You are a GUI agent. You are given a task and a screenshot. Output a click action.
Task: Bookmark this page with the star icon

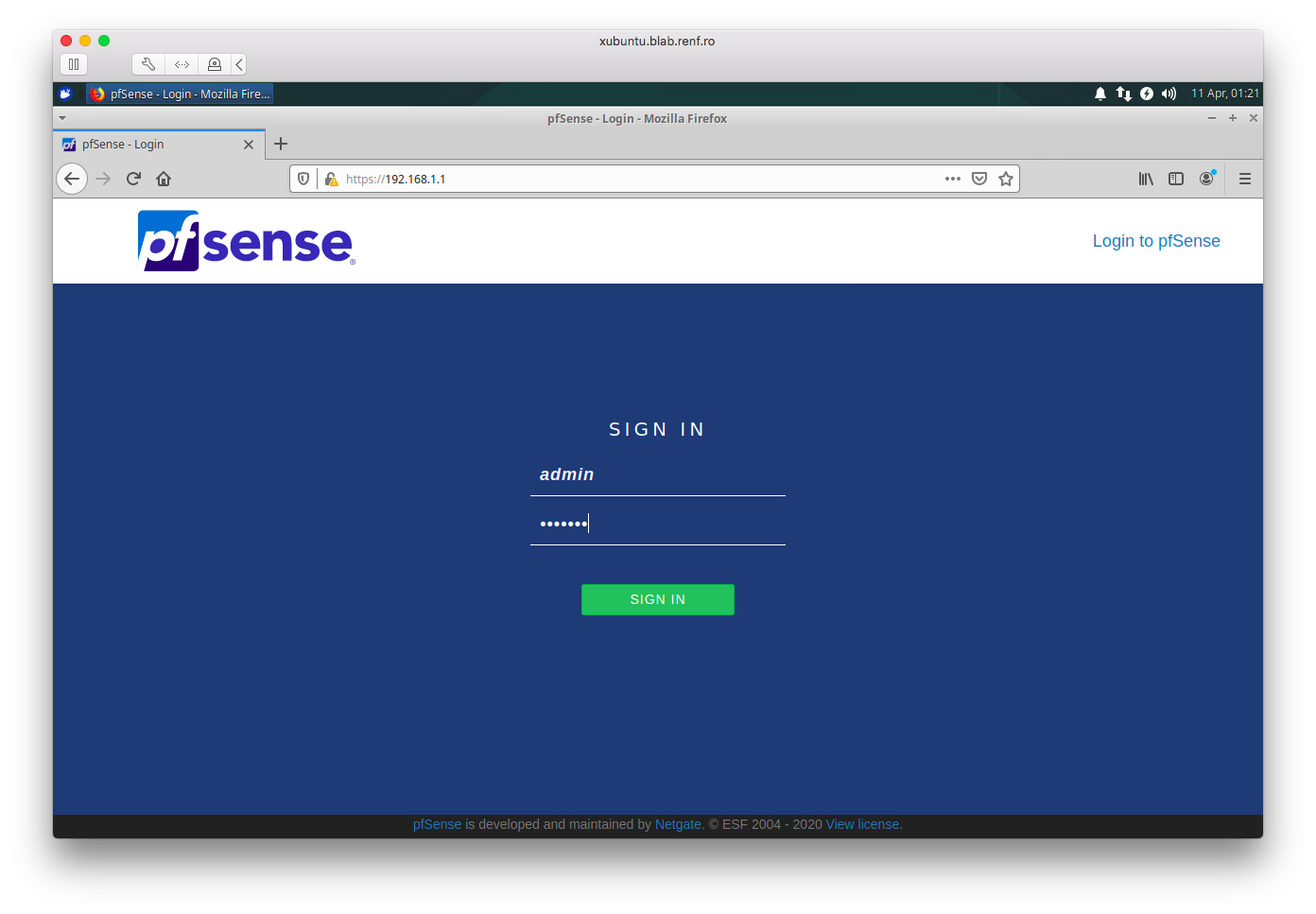1006,179
